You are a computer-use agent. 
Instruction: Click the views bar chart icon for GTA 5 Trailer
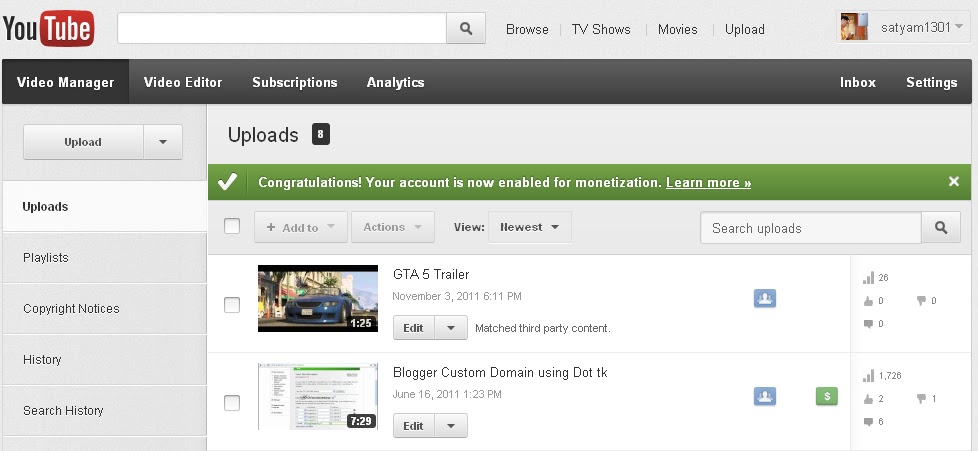868,278
